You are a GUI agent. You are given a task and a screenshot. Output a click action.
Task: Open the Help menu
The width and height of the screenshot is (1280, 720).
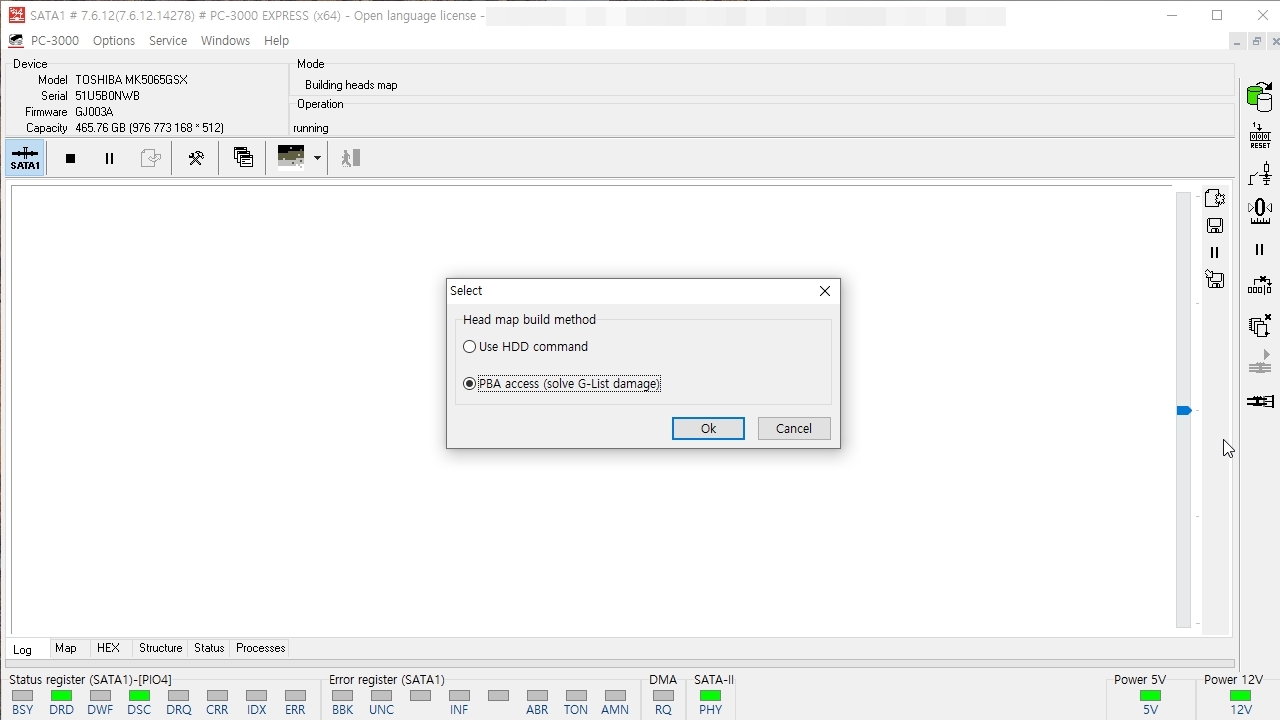click(276, 41)
